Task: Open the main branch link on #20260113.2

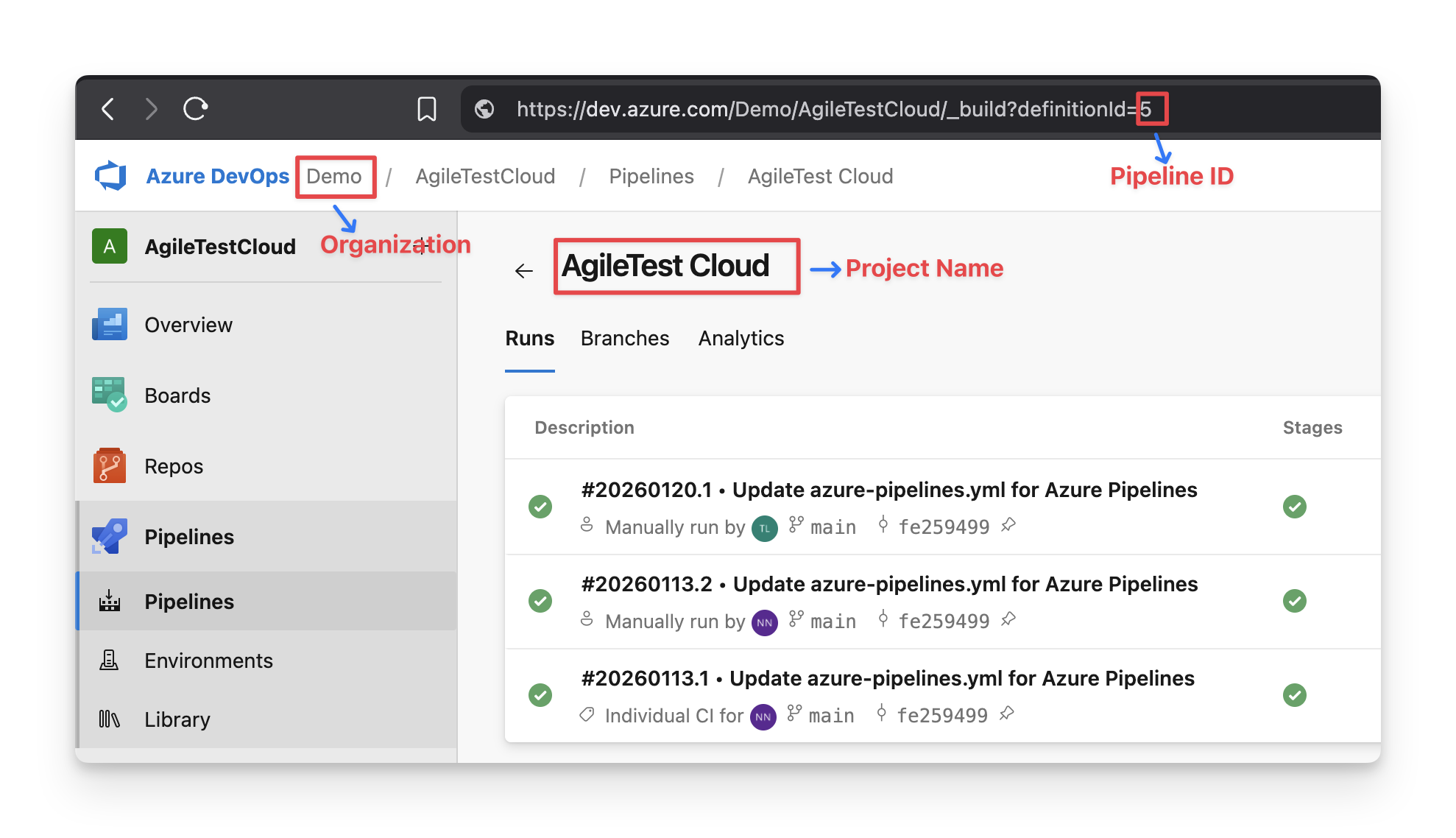Action: coord(832,621)
